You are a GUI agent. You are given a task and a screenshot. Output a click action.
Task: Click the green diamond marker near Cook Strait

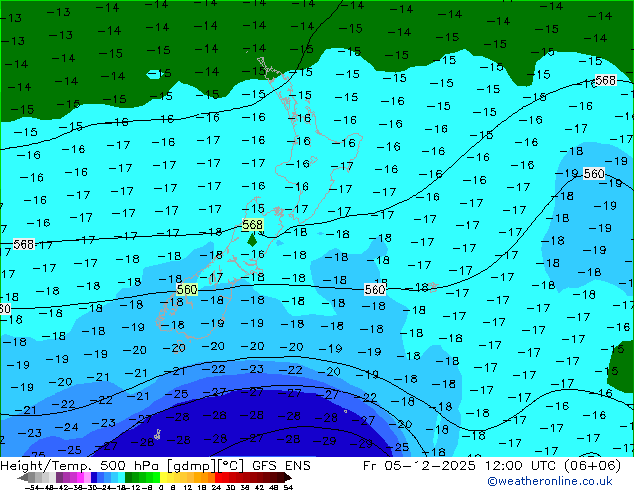coord(252,240)
